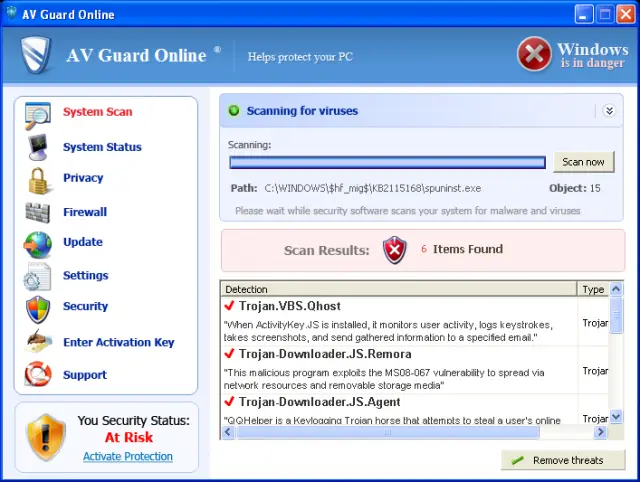Screen dimensions: 640x482
Task: Click the horizontal scrollbar thumb
Action: click(387, 432)
